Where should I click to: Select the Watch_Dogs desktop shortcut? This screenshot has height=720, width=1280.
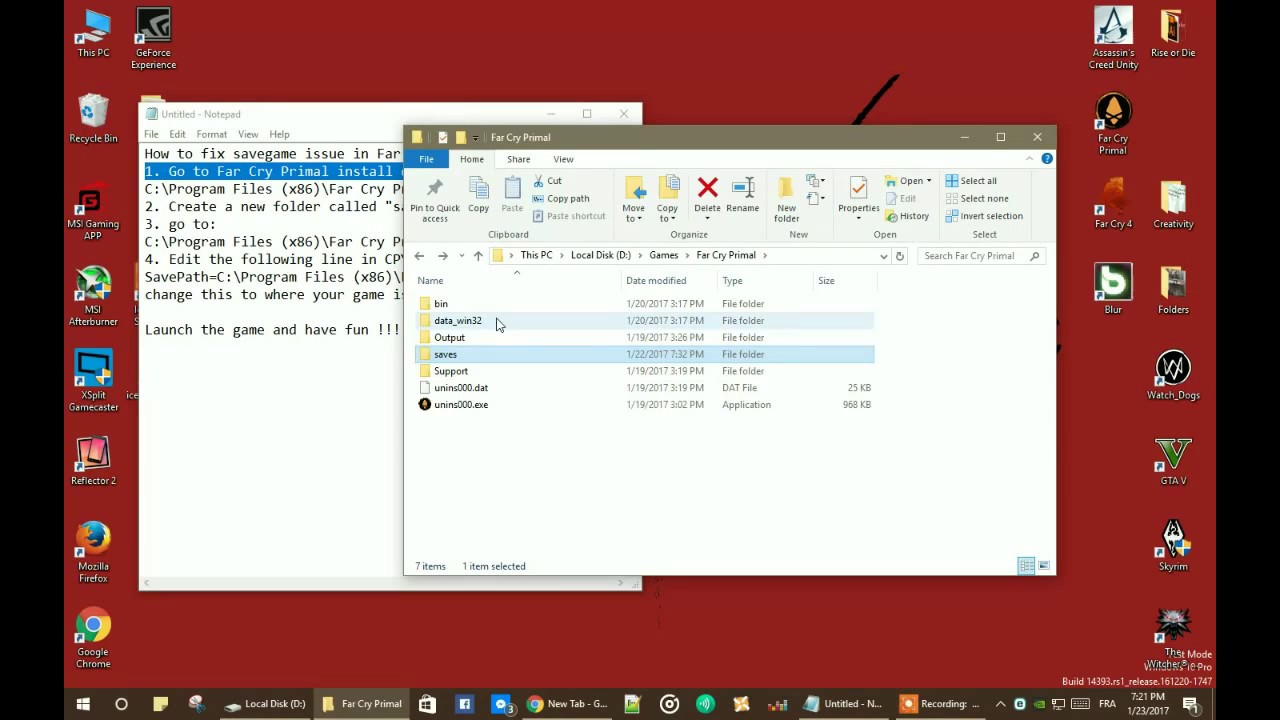click(x=1173, y=375)
